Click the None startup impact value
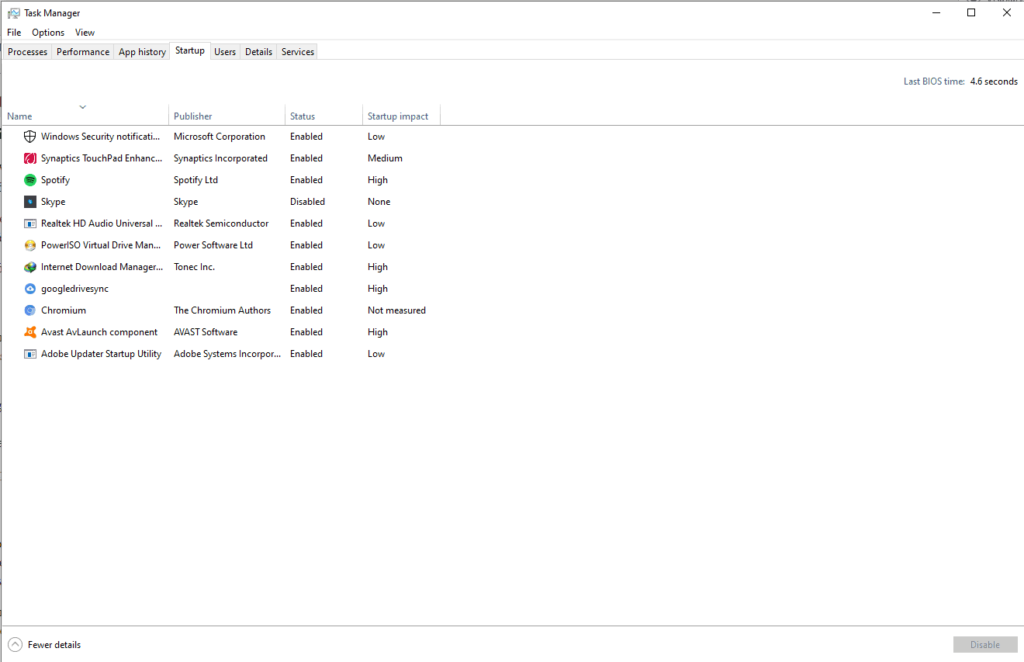1024x662 pixels. pos(379,202)
